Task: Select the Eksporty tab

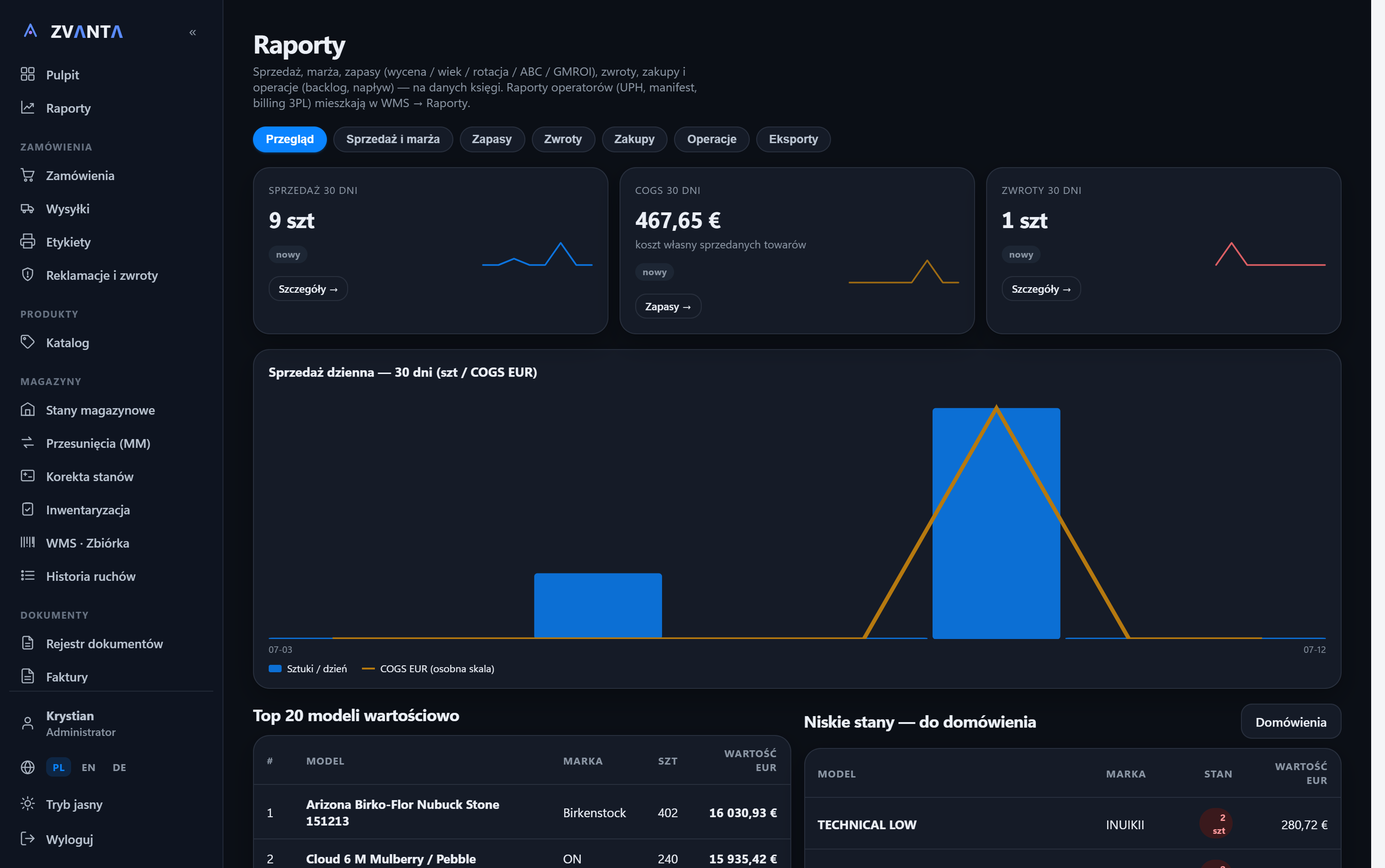Action: coord(793,139)
